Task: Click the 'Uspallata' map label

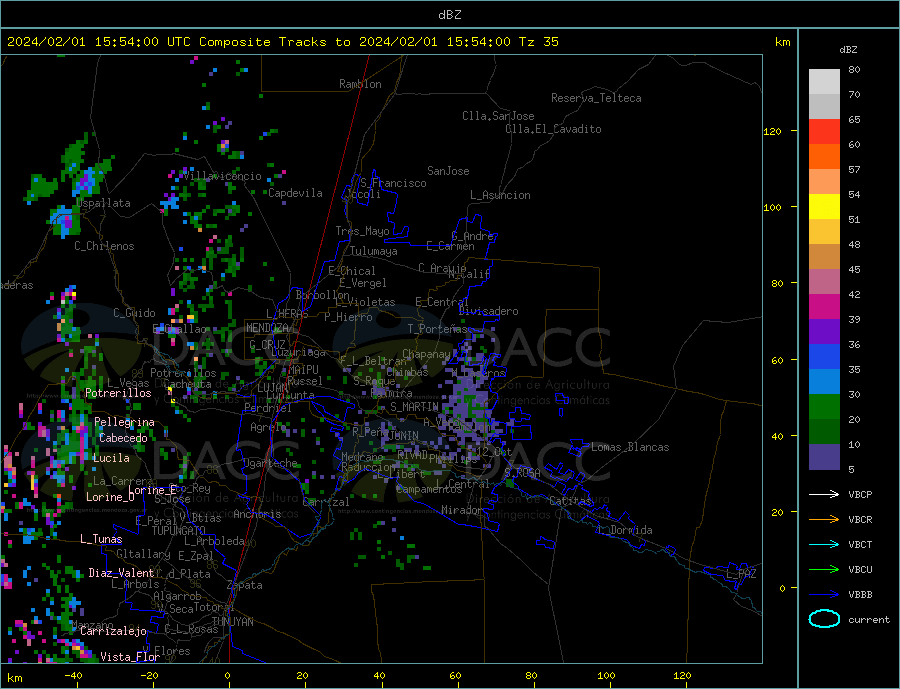Action: coord(103,203)
